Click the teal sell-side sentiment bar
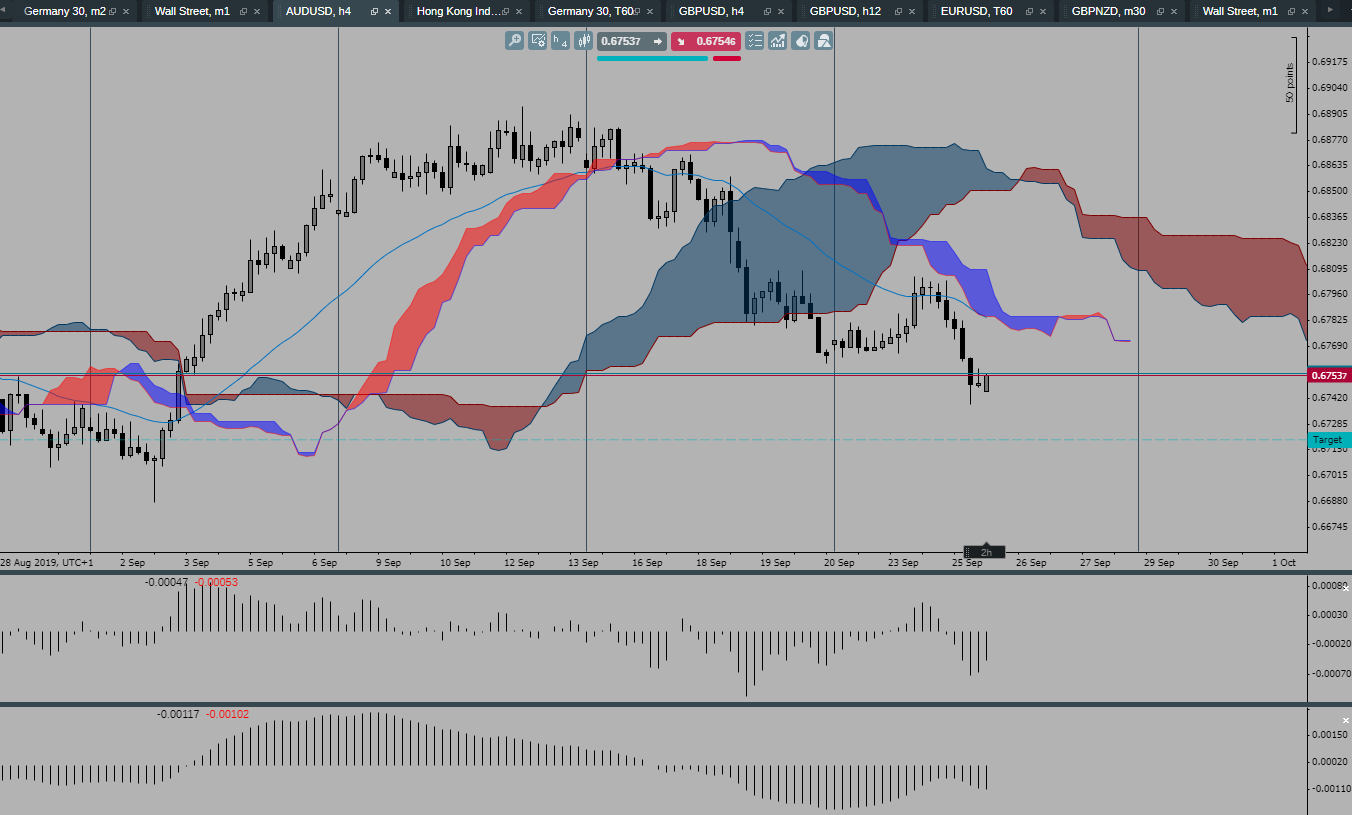Viewport: 1352px width, 815px height. (x=653, y=58)
